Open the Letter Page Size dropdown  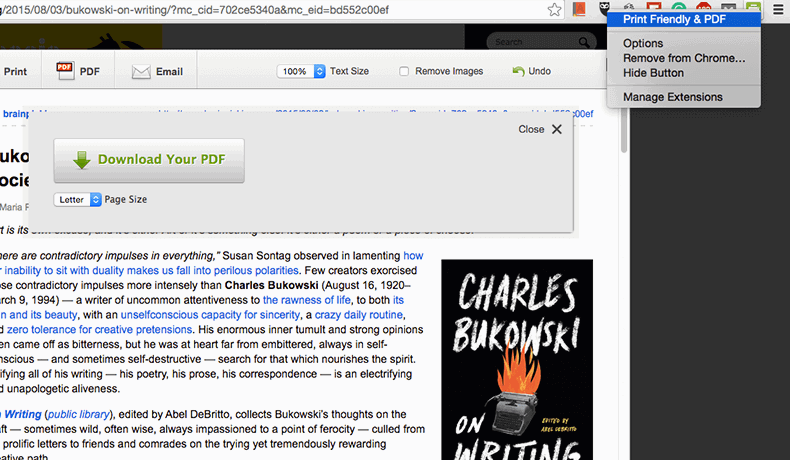tap(78, 200)
